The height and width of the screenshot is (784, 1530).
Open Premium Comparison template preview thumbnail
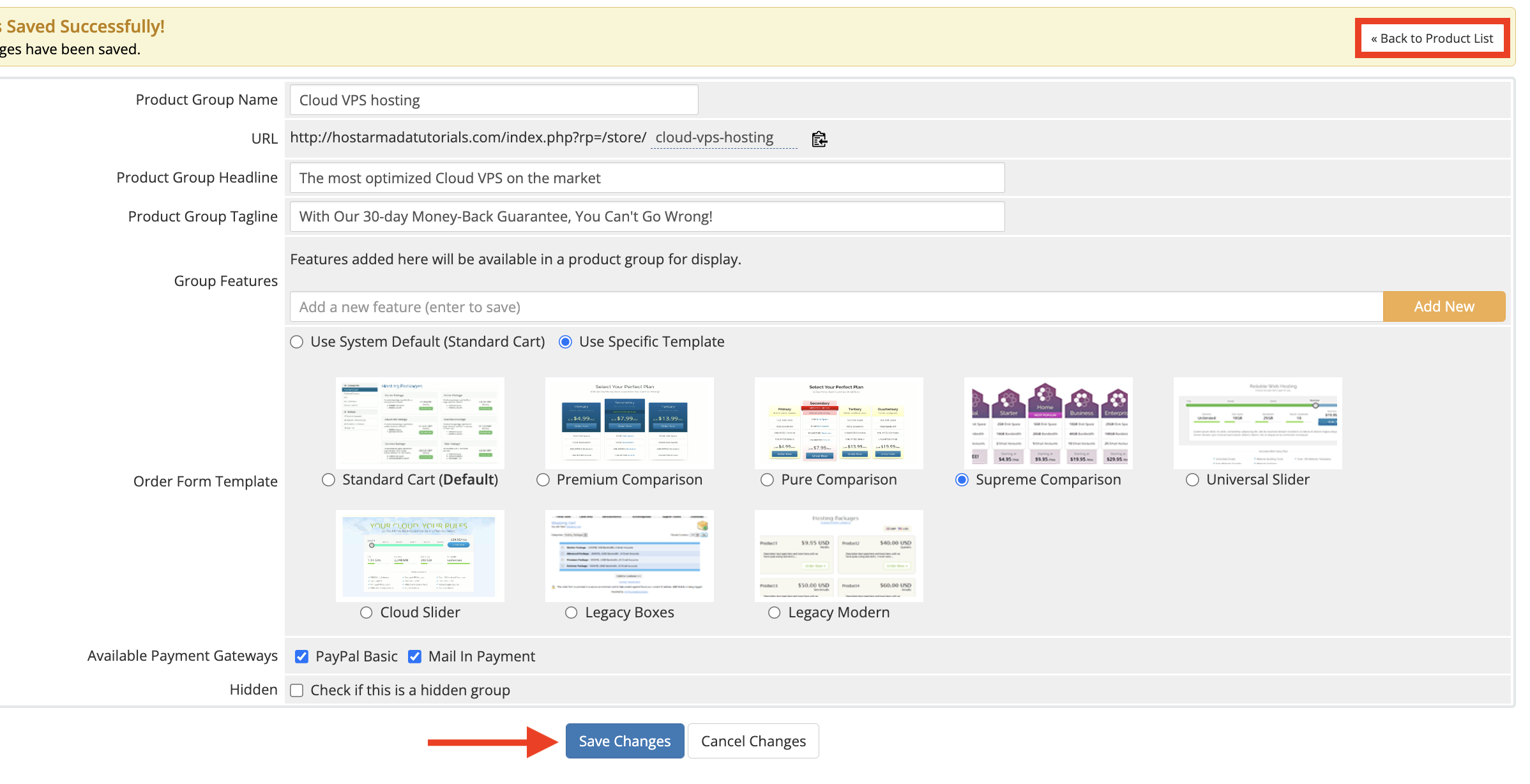click(630, 423)
